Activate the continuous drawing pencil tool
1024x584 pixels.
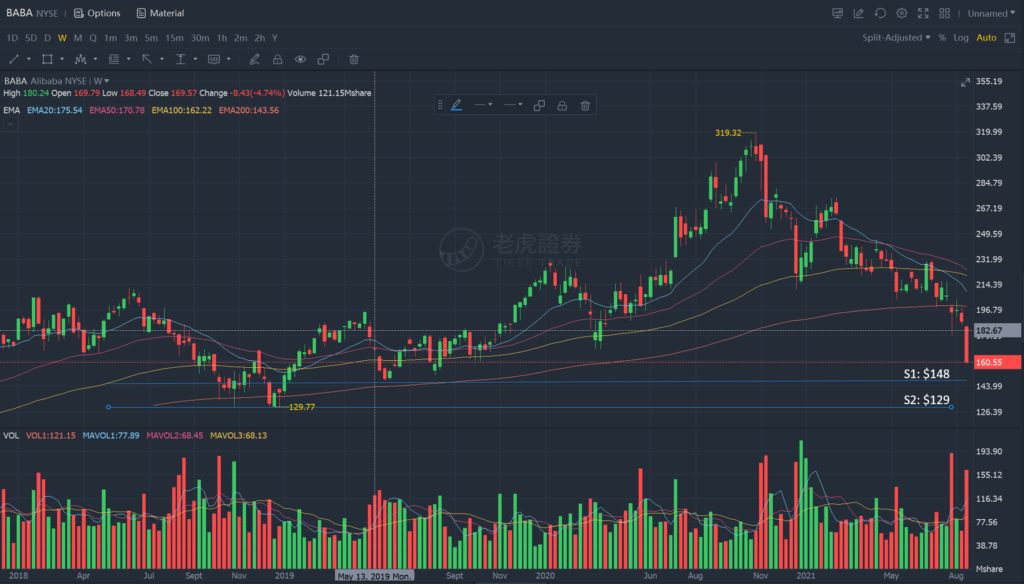click(x=255, y=59)
